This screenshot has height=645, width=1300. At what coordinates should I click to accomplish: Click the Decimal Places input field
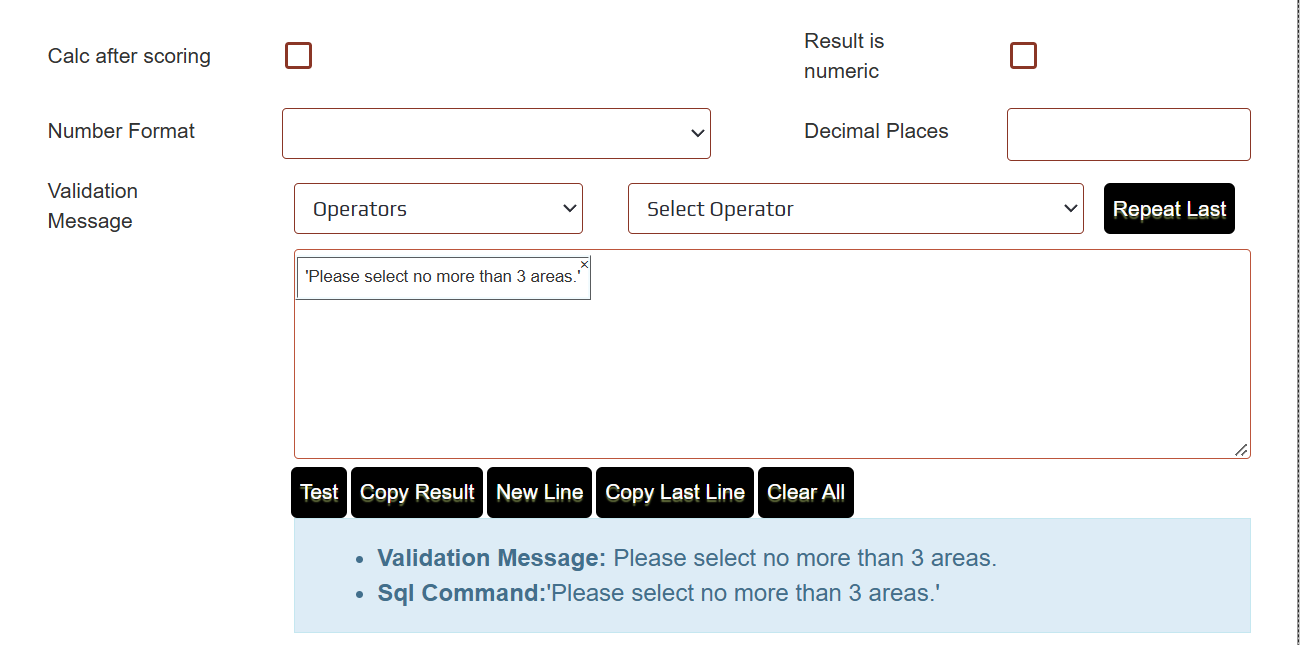pyautogui.click(x=1128, y=134)
